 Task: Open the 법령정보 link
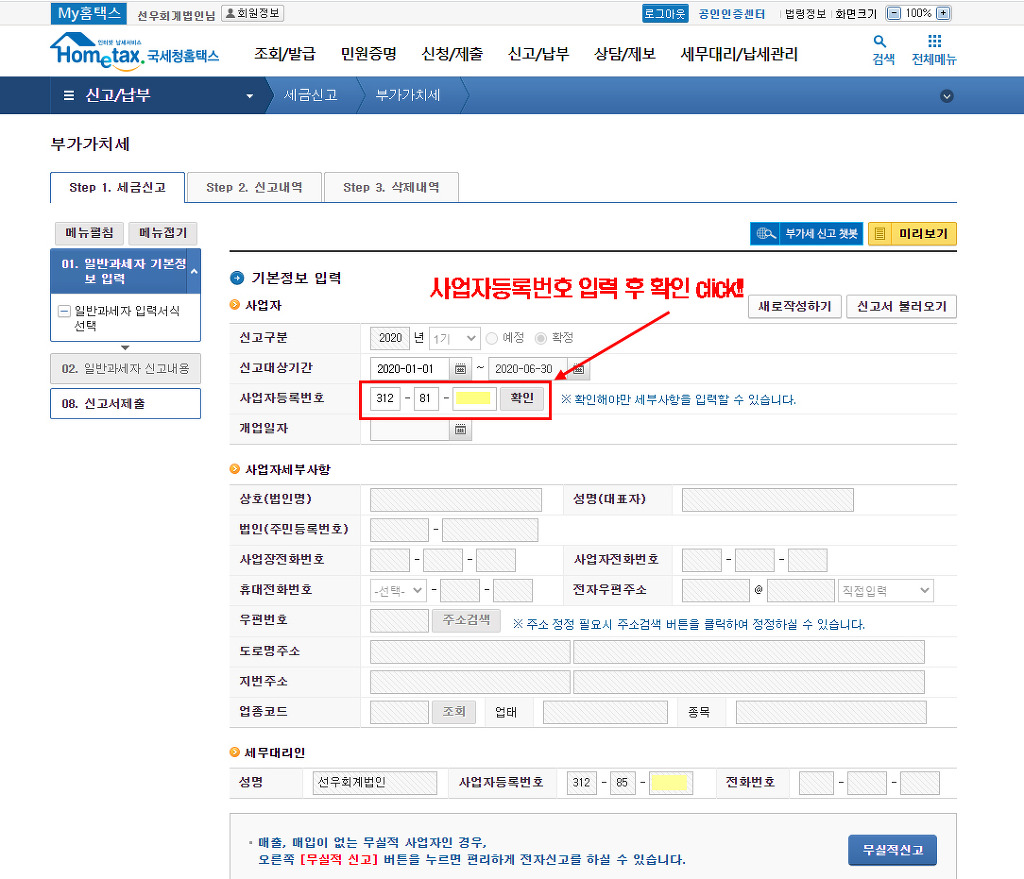tap(805, 14)
